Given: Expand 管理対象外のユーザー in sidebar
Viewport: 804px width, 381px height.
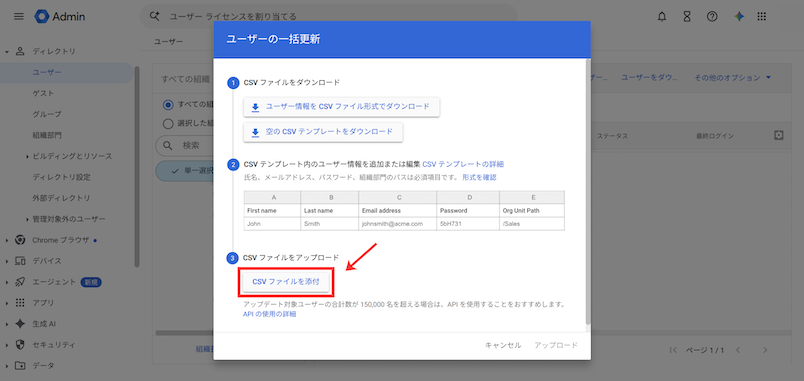Looking at the screenshot, I should (x=27, y=219).
